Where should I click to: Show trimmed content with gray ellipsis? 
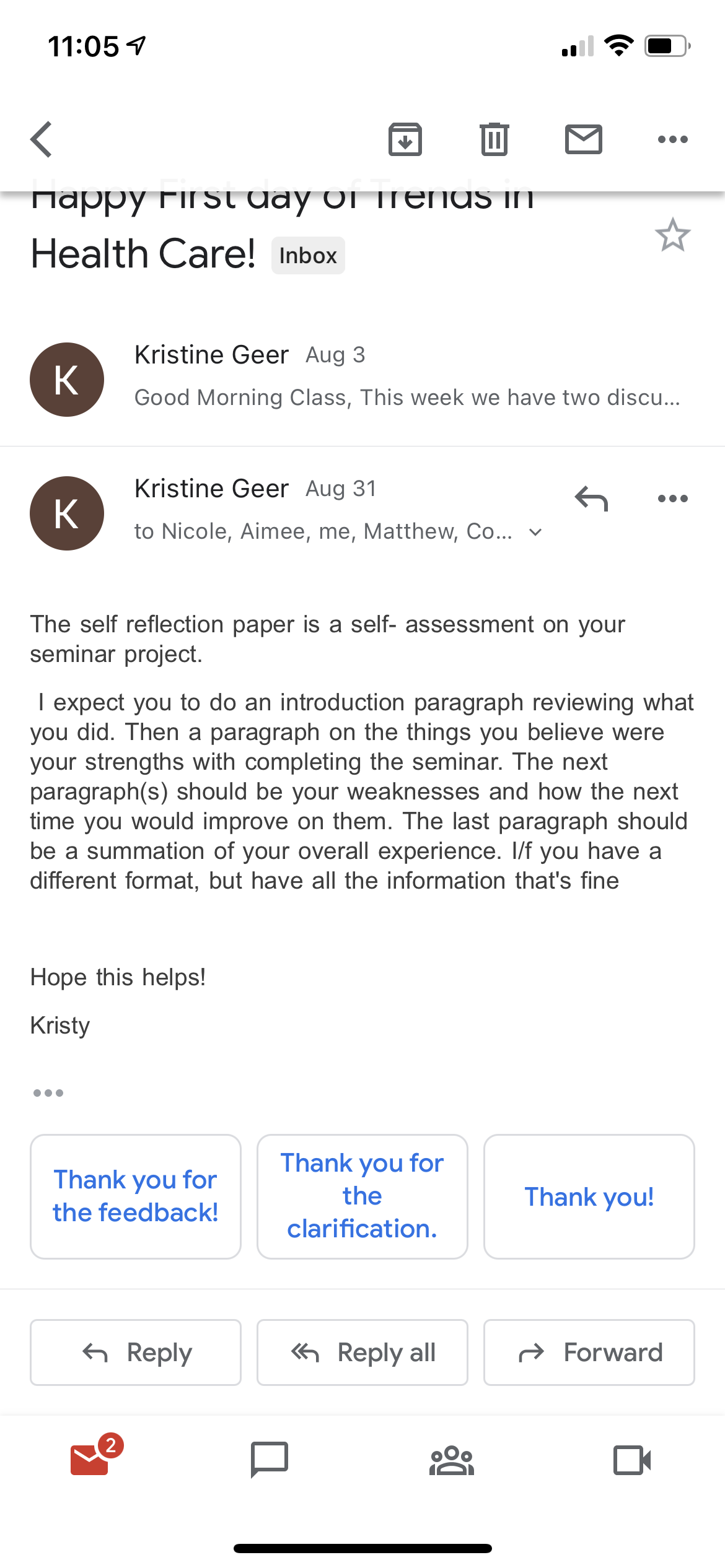48,1093
